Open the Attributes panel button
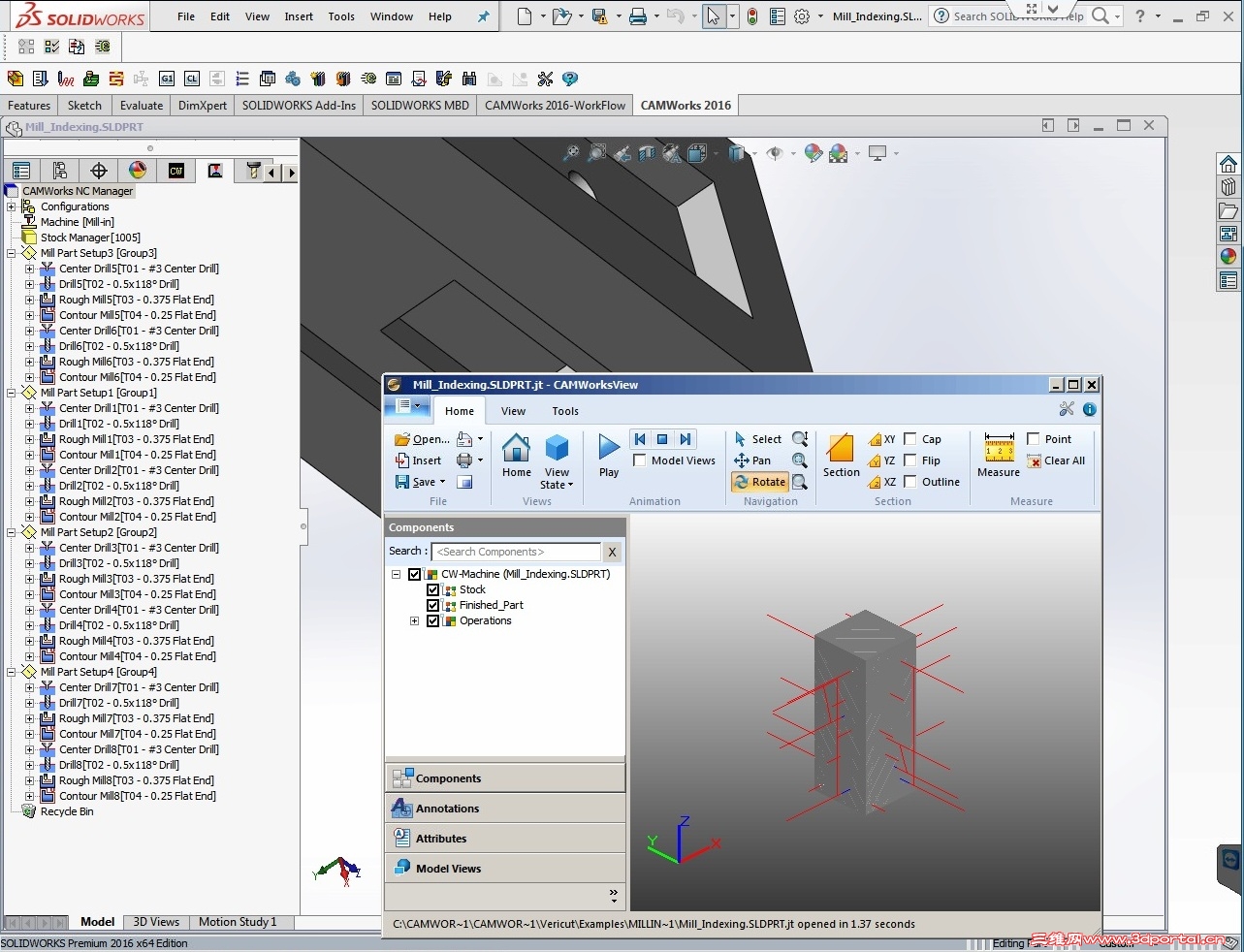The width and height of the screenshot is (1244, 952). pyautogui.click(x=505, y=839)
